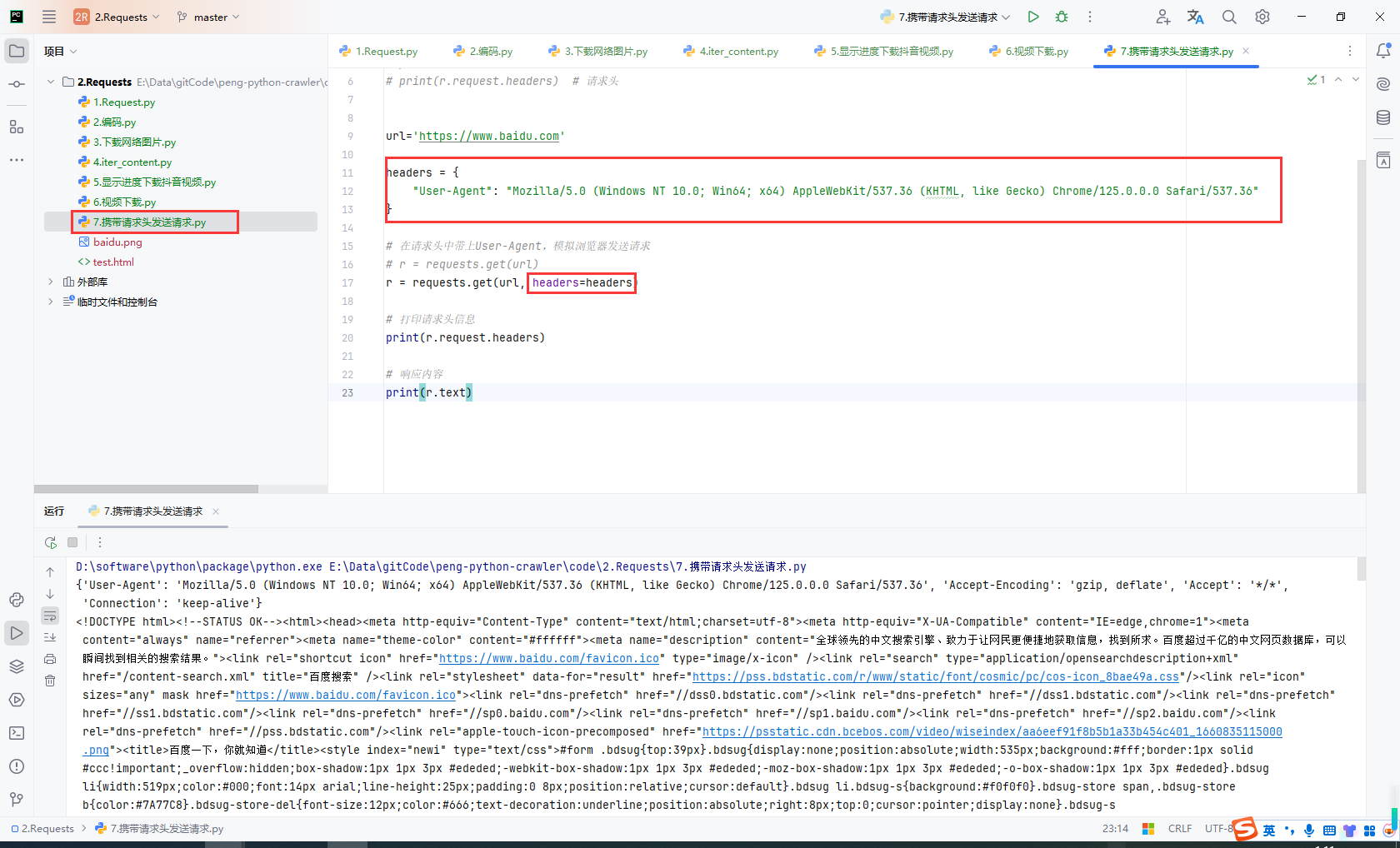Switch to 4.iter_content.py tab
The width and height of the screenshot is (1400, 848).
(731, 51)
